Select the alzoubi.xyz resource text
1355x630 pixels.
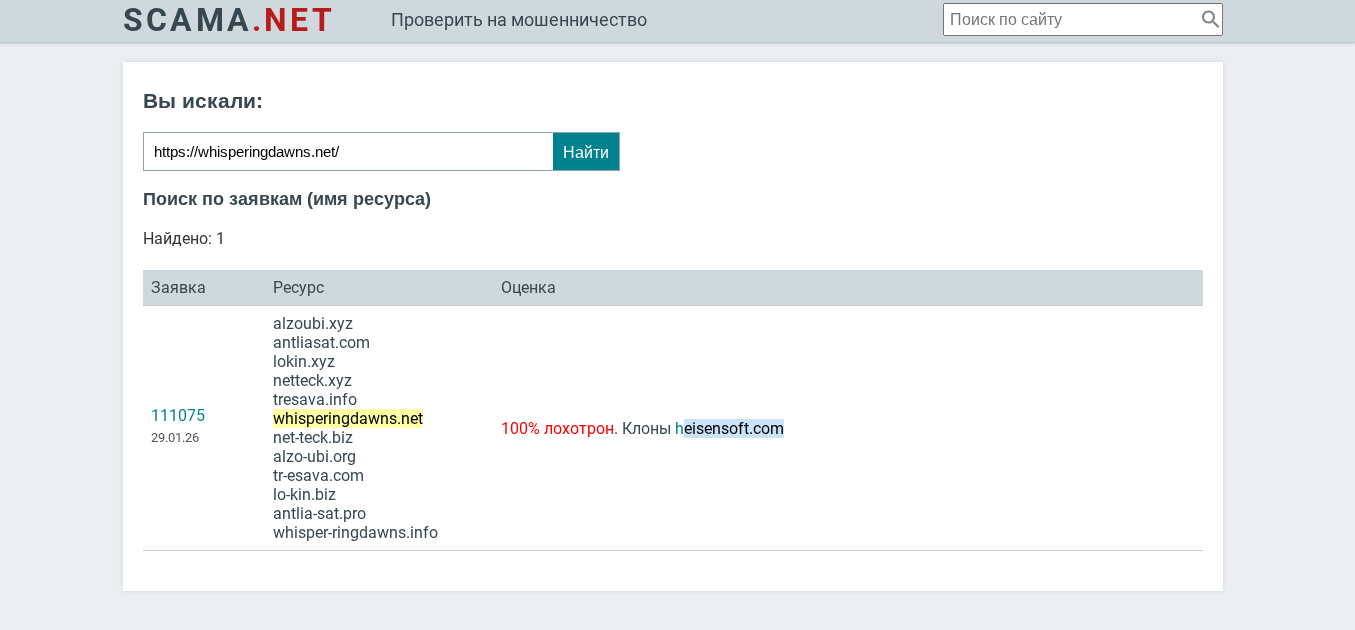[313, 323]
